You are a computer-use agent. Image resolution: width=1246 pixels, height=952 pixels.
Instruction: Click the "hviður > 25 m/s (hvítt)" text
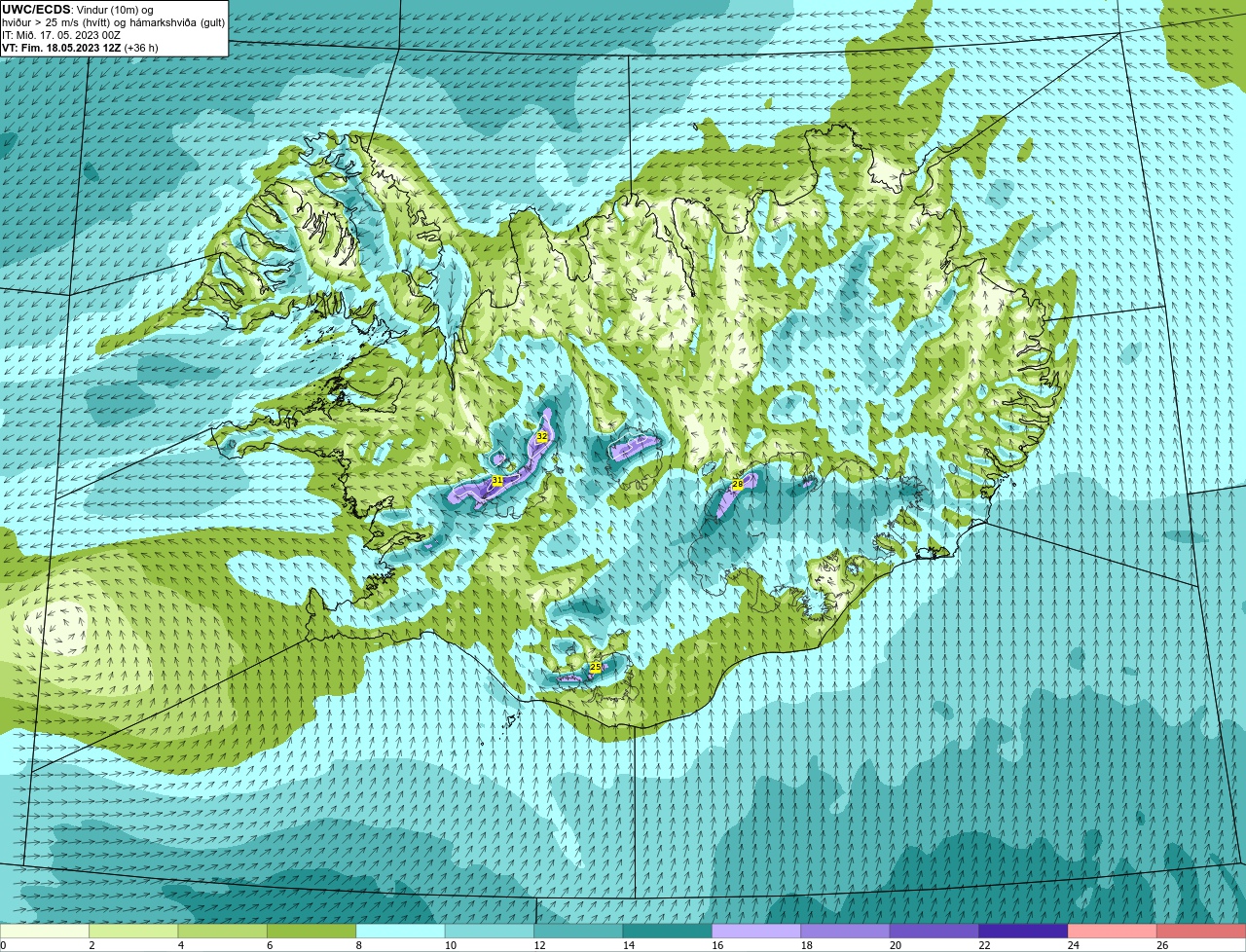point(55,22)
